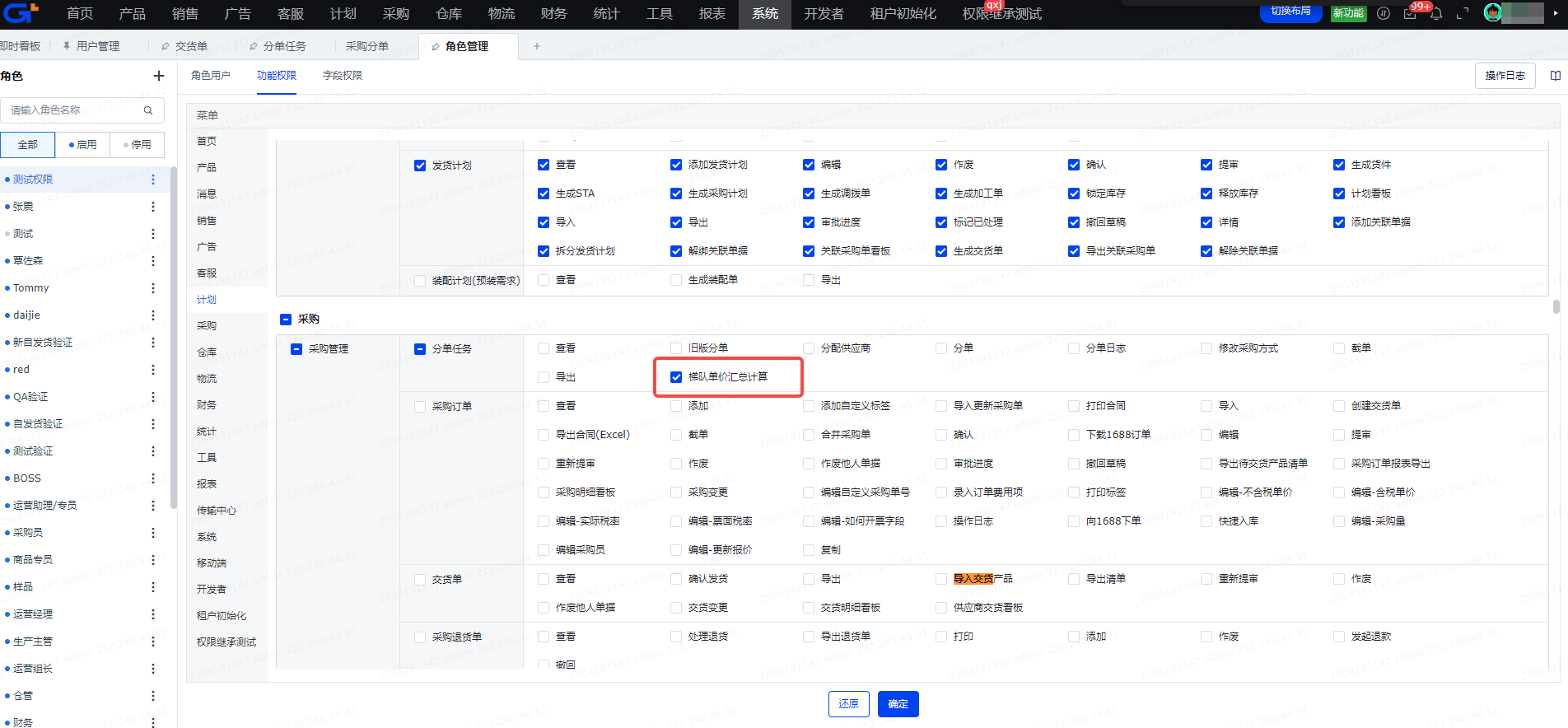The image size is (1568, 728).
Task: Click the pin icon on 角色管理 tab
Action: [436, 46]
